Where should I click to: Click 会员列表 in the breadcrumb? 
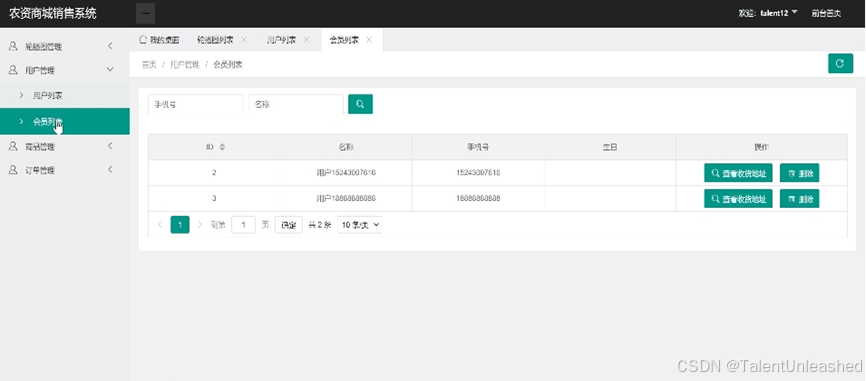(x=228, y=65)
